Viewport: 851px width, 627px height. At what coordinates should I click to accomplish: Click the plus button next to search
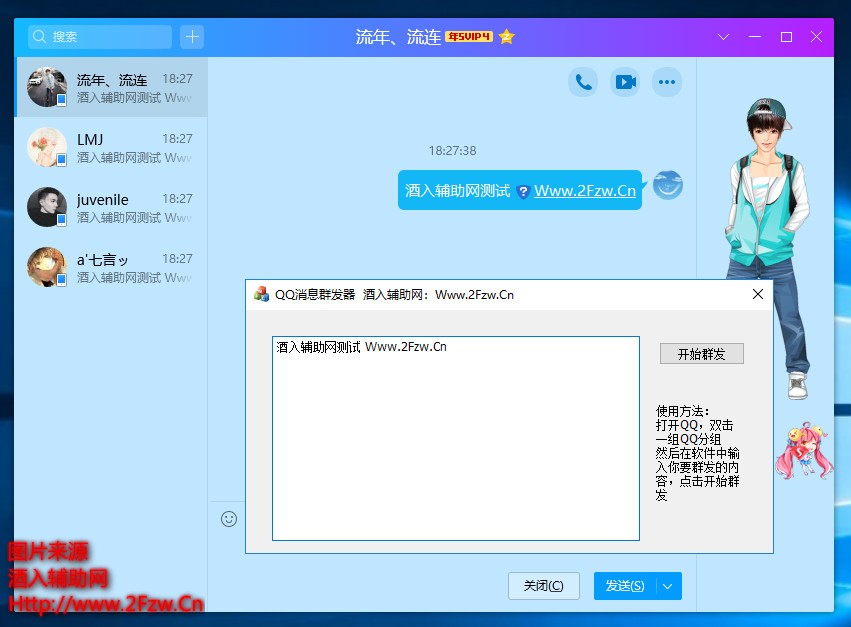(x=192, y=37)
